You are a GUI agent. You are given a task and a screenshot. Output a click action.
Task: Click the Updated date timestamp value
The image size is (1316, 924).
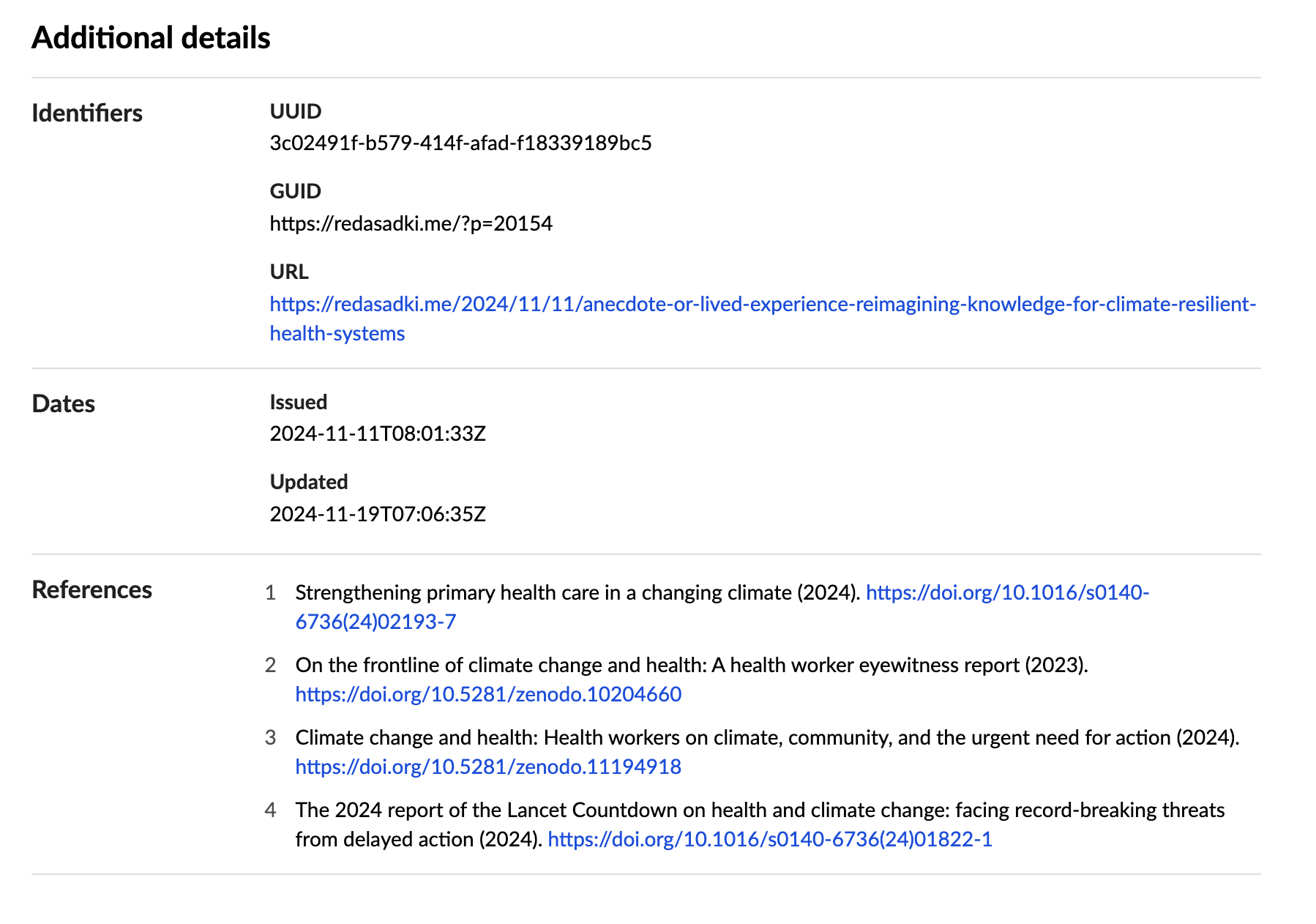(x=378, y=514)
